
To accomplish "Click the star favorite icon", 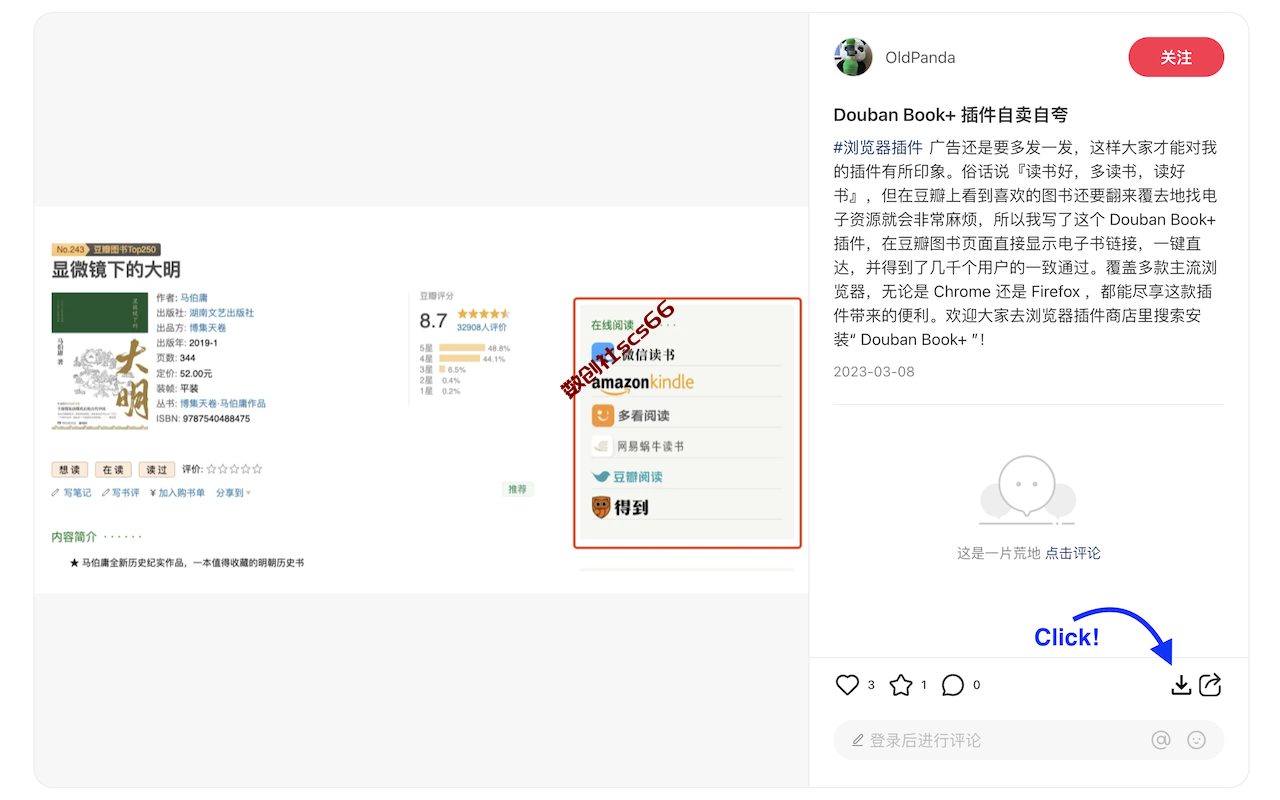I will [901, 685].
